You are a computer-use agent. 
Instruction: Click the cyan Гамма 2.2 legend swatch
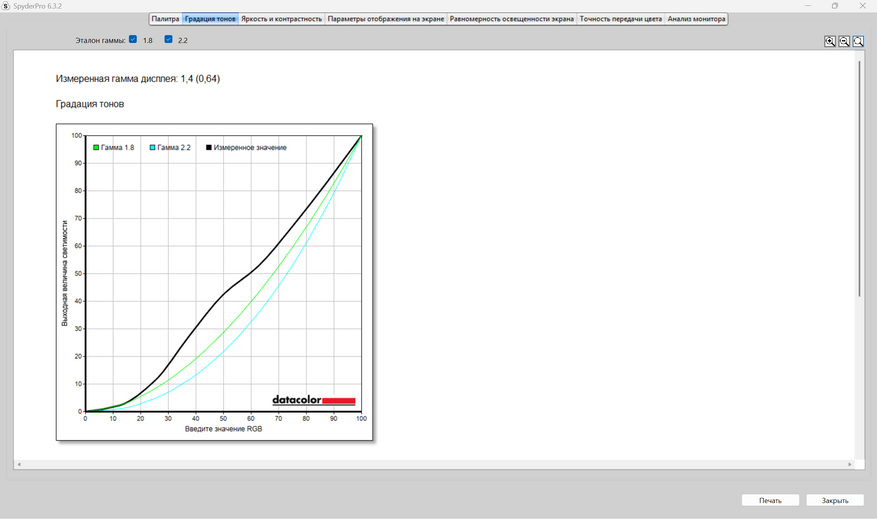pyautogui.click(x=152, y=148)
